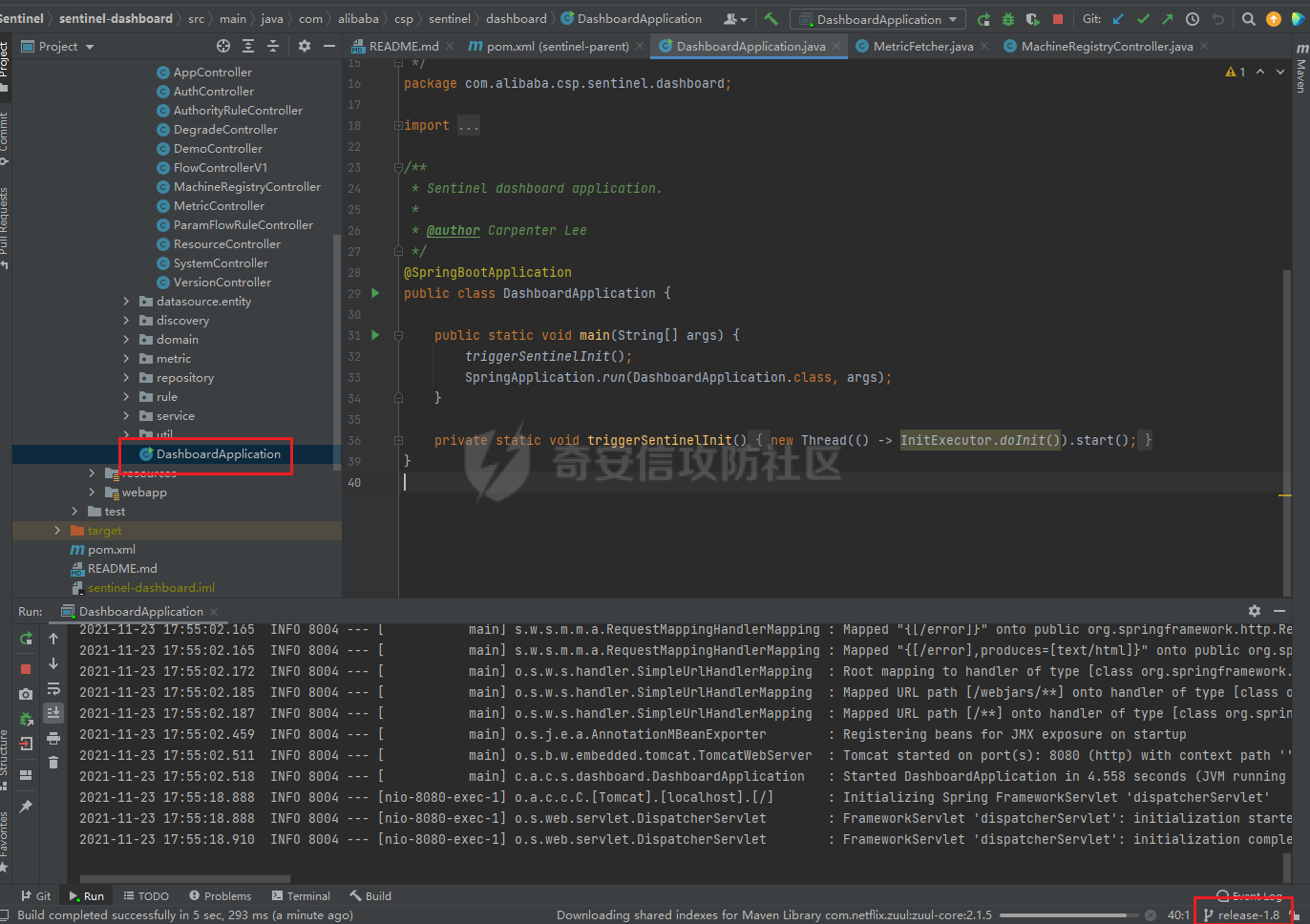
Task: Click the Git push arrow icon
Action: point(1168,19)
